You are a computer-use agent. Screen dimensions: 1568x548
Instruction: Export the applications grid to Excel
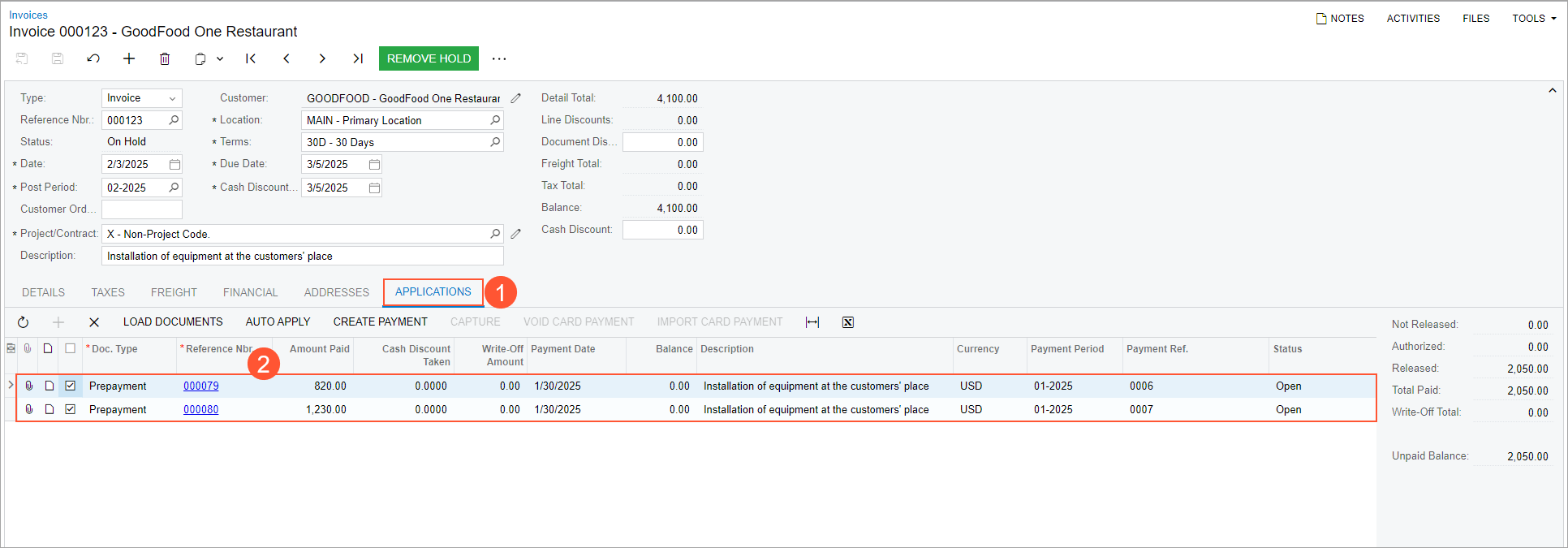pyautogui.click(x=848, y=322)
